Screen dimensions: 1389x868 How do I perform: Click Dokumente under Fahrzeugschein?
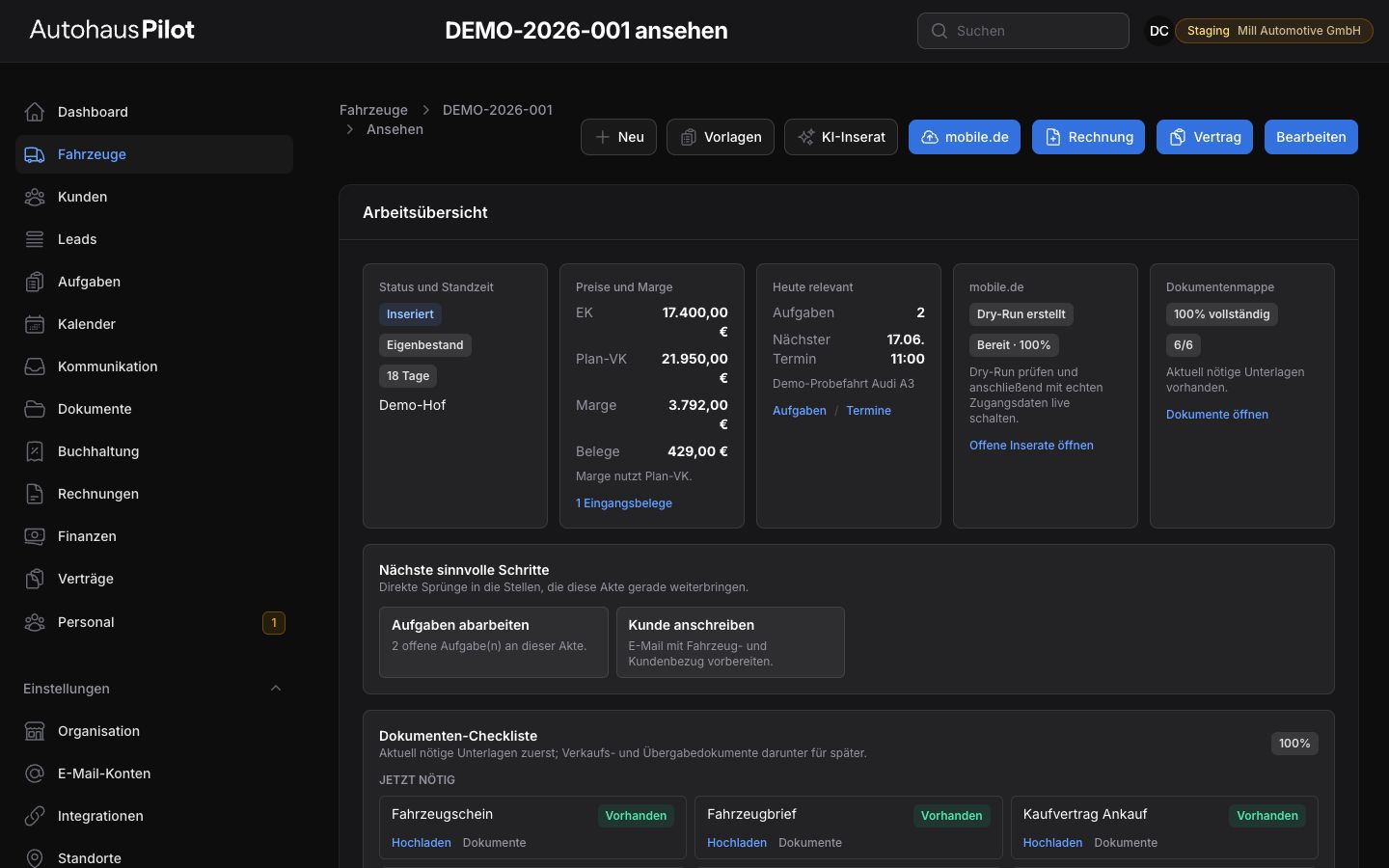pyautogui.click(x=495, y=843)
